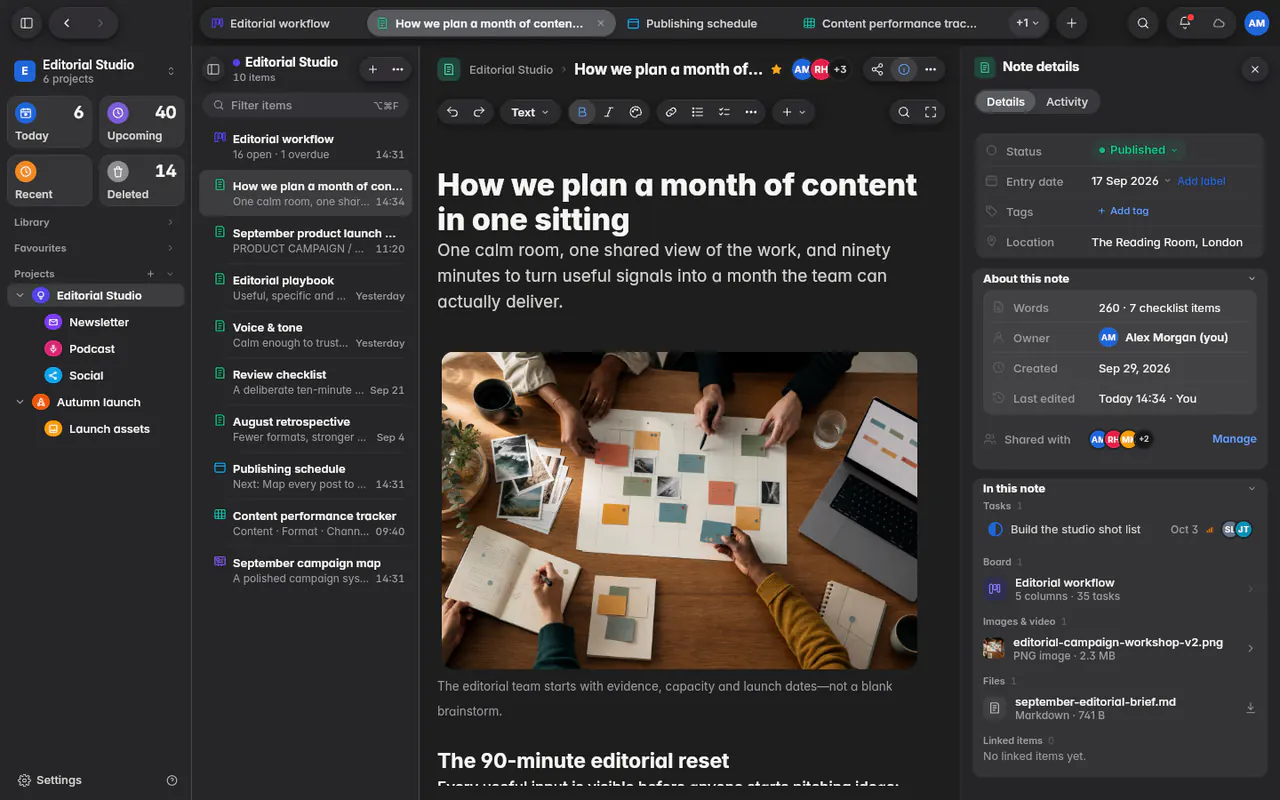
Task: Insert a checklist from the toolbar
Action: (725, 112)
